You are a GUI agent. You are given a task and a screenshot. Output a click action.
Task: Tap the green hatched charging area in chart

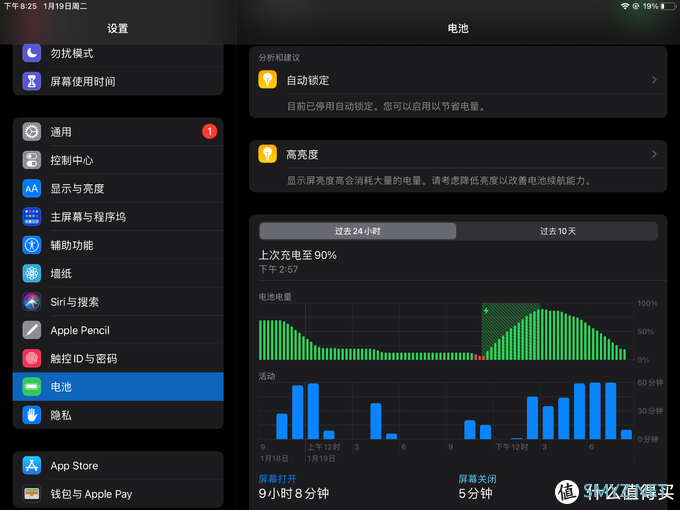point(510,331)
